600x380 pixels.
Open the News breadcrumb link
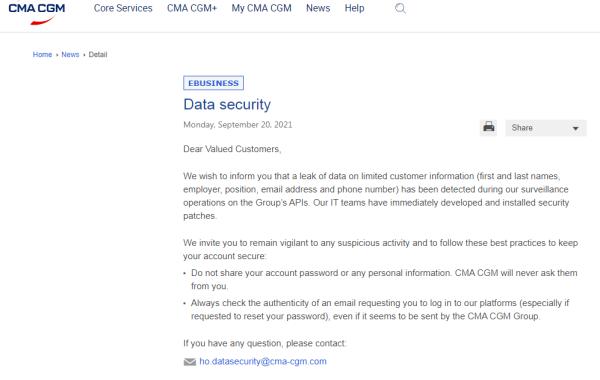(x=70, y=54)
